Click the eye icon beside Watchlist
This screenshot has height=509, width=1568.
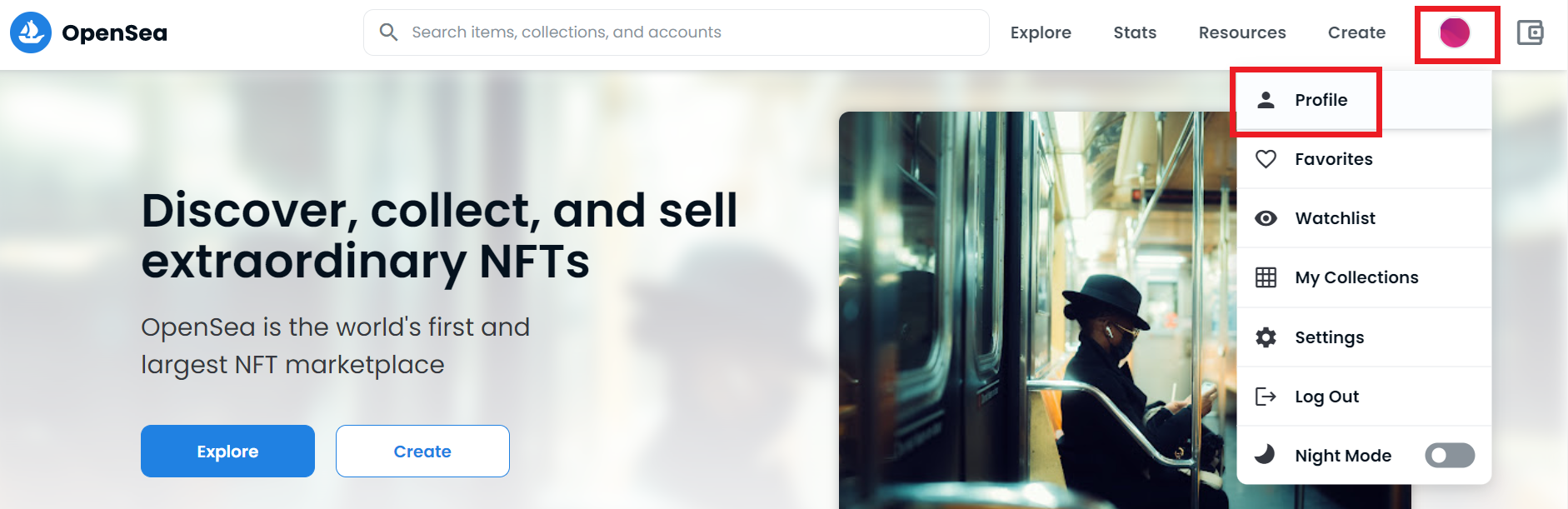point(1266,218)
